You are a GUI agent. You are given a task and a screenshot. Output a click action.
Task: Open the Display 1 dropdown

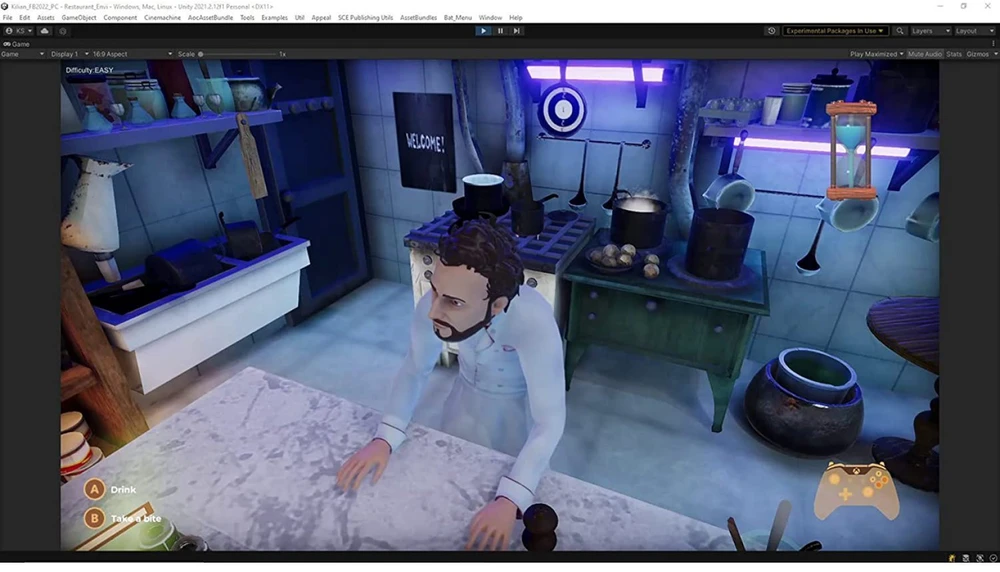coord(70,54)
